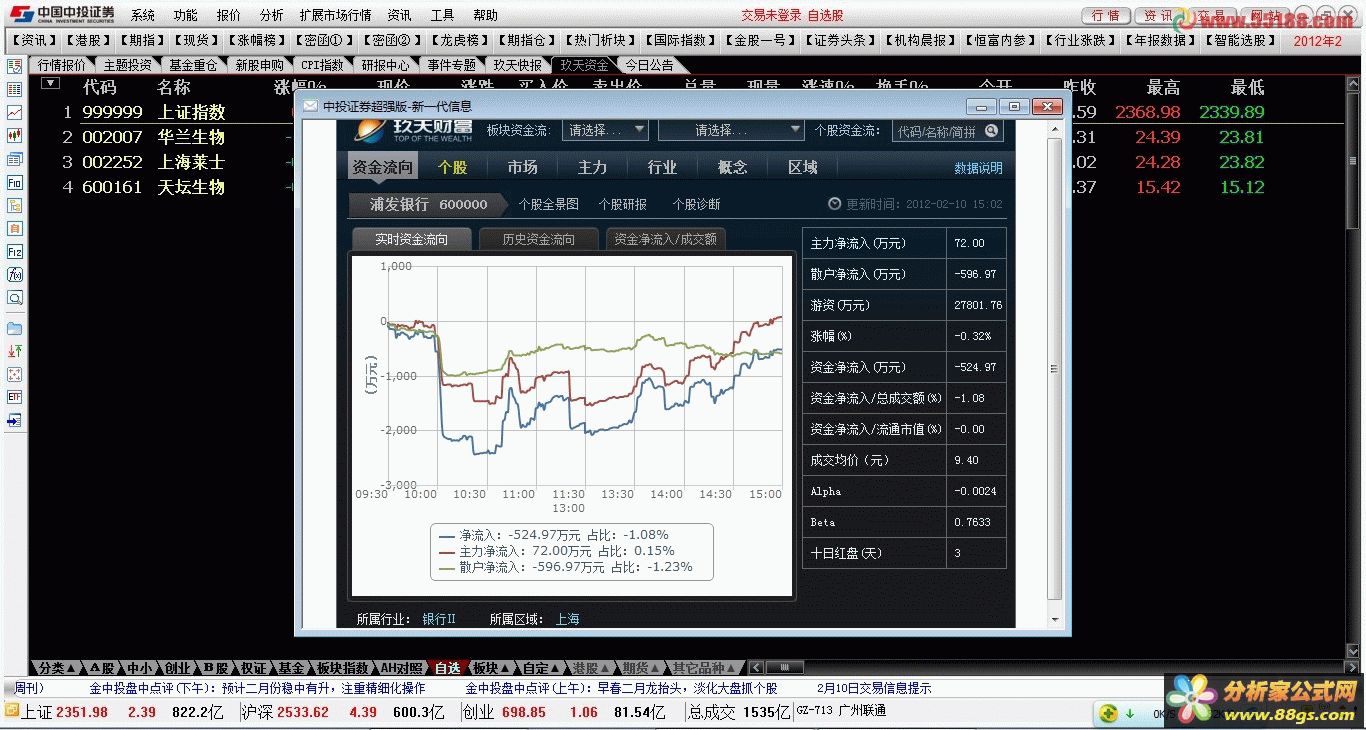Switch to the 行情报价 tab
Viewport: 1366px width, 730px height.
[x=62, y=65]
